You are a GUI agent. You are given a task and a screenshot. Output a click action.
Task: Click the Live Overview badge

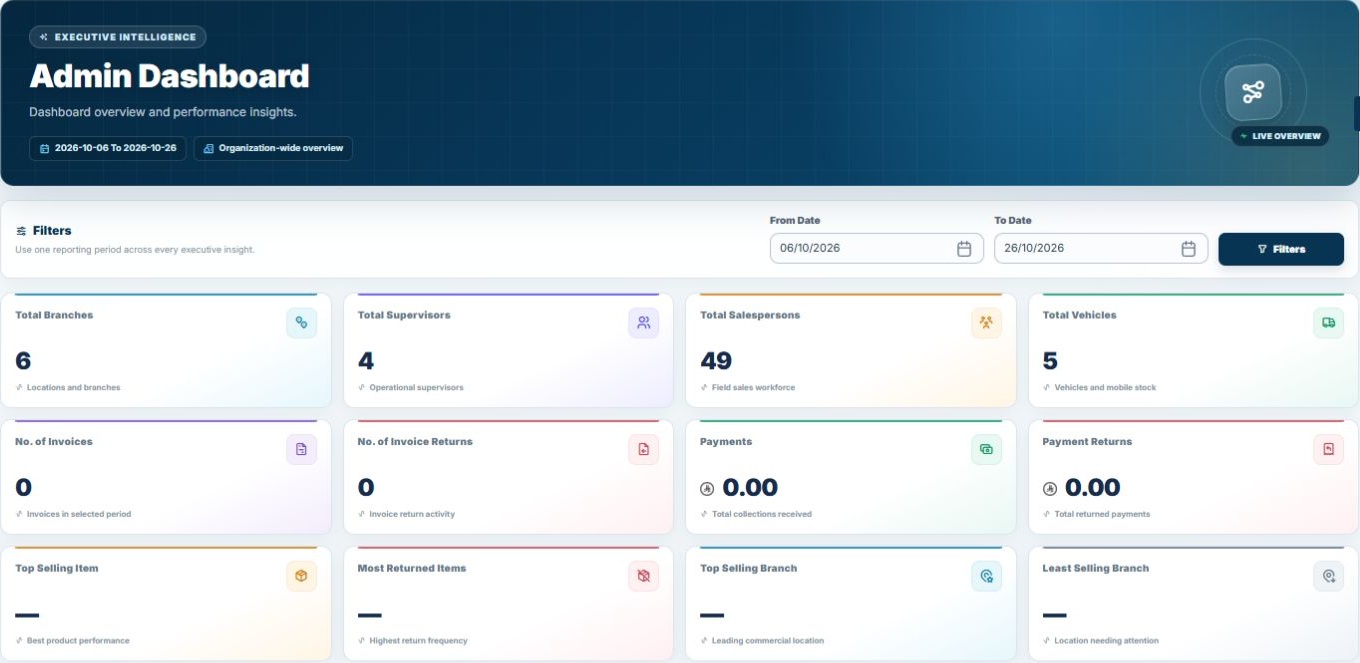point(1280,136)
